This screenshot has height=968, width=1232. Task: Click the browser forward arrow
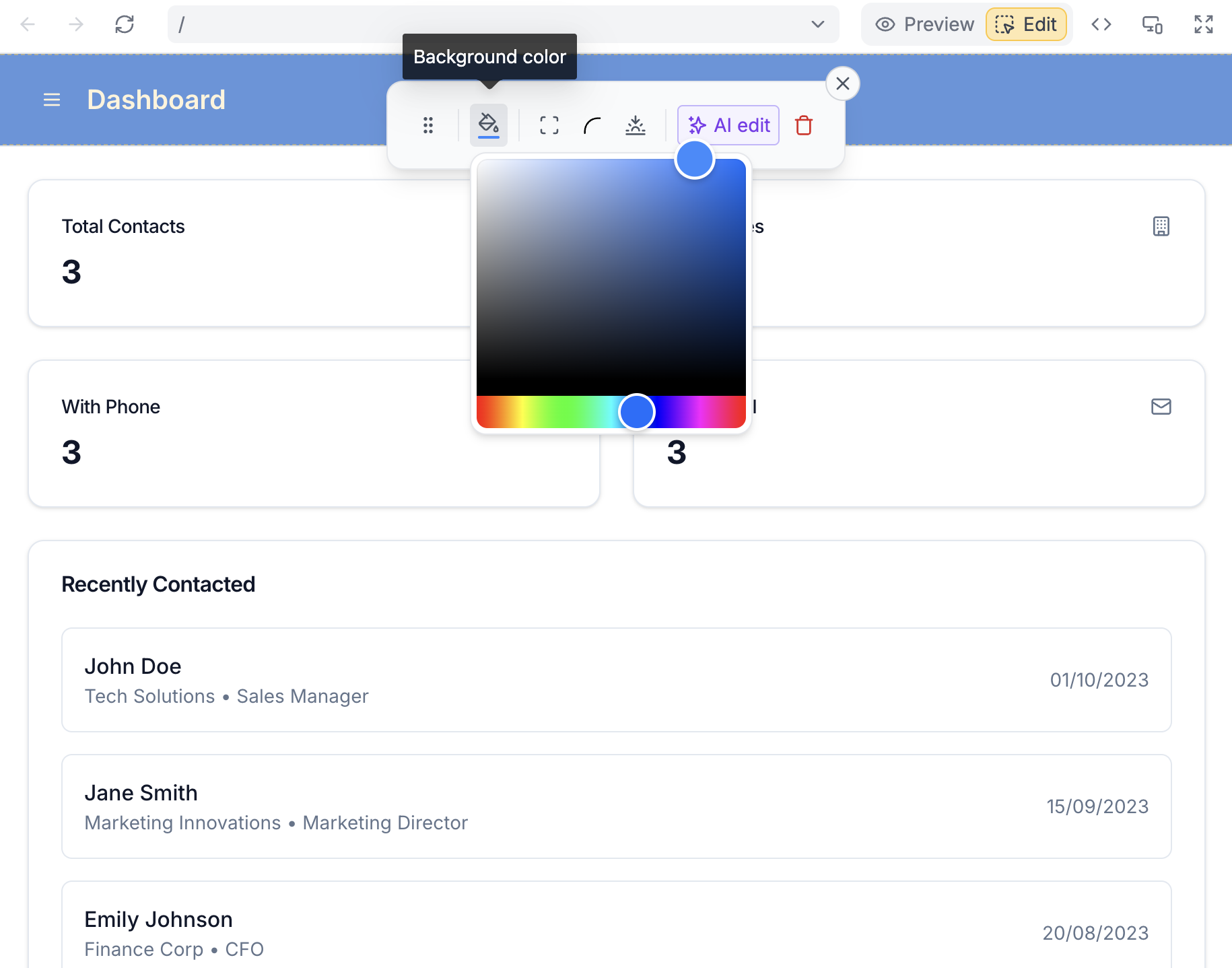[76, 25]
